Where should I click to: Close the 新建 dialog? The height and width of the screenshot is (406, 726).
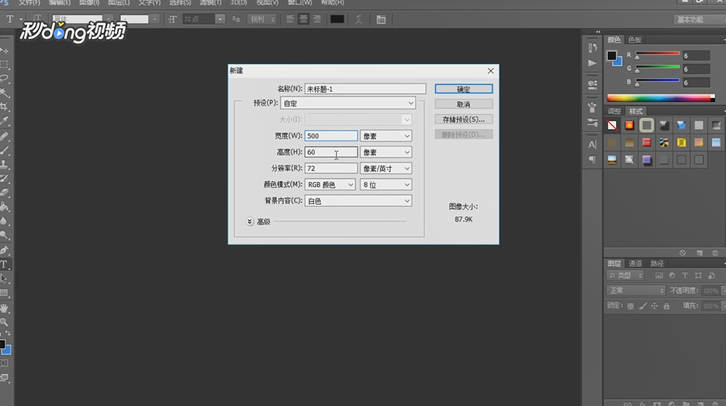point(490,71)
